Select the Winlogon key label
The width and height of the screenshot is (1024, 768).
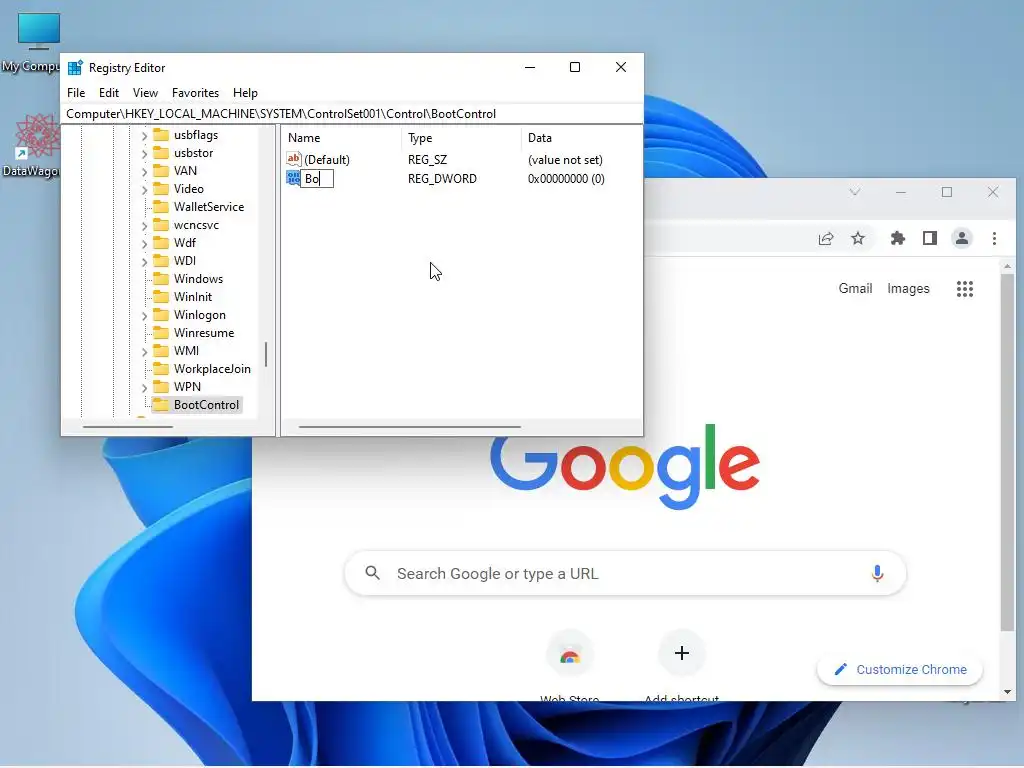(199, 315)
